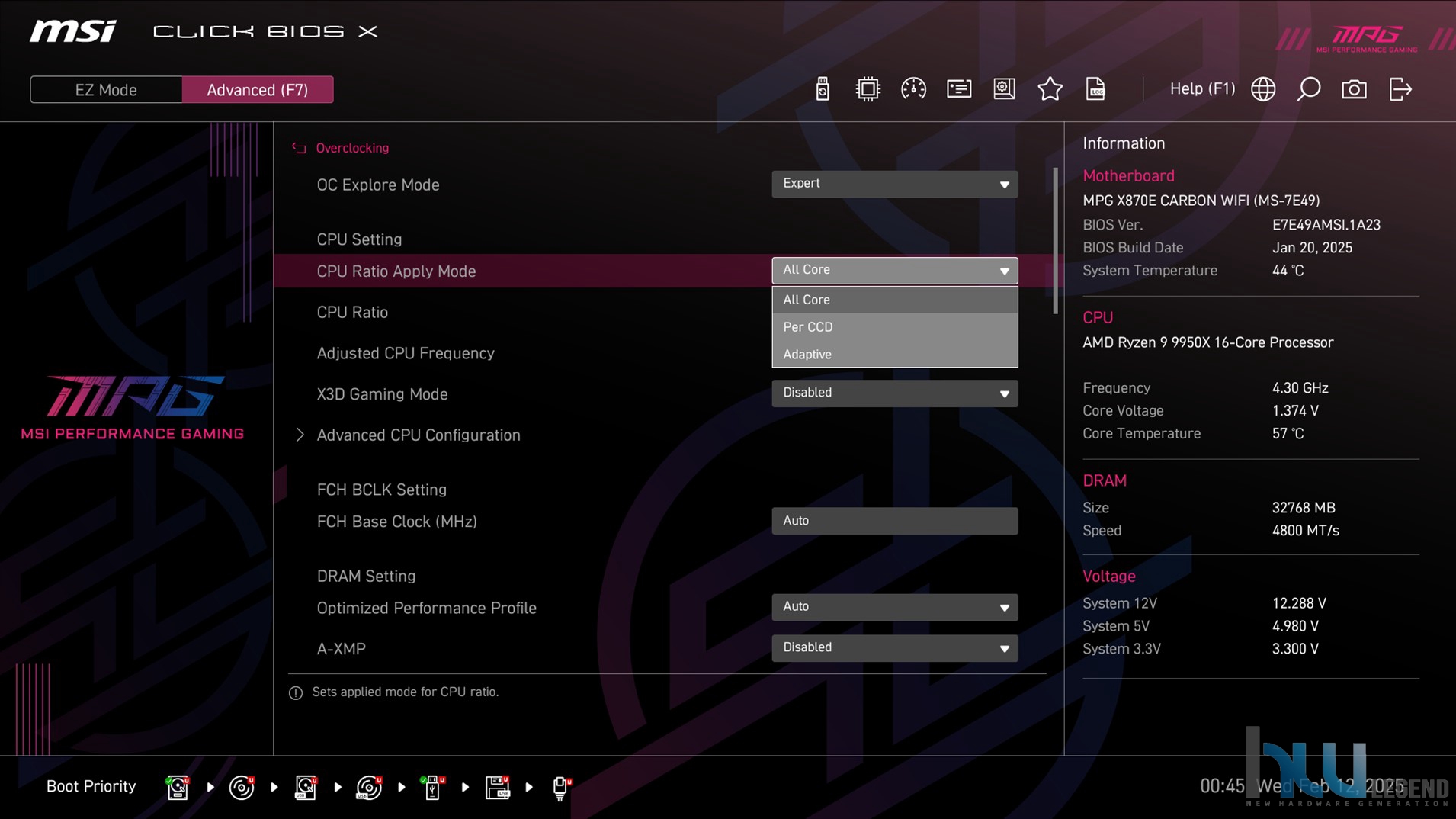Image resolution: width=1456 pixels, height=819 pixels.
Task: Select the CPU Ratio row
Action: click(352, 312)
